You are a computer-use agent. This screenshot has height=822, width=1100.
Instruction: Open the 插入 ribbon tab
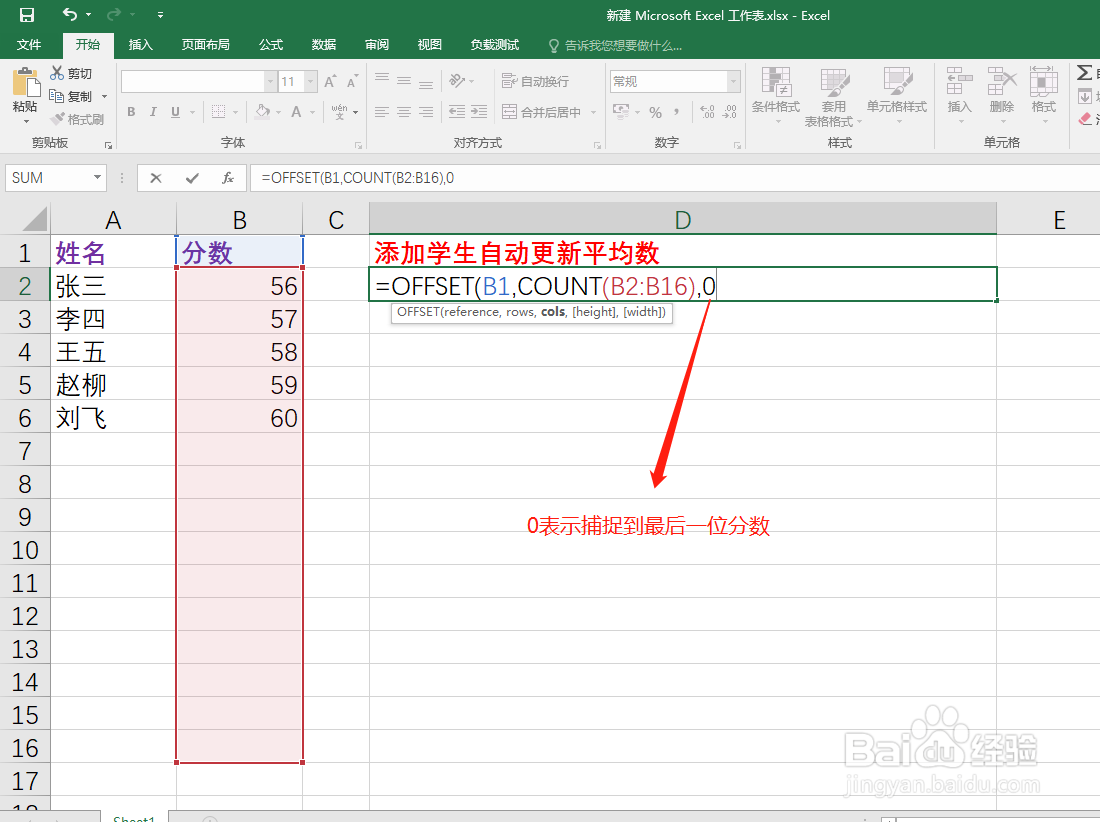coord(139,44)
